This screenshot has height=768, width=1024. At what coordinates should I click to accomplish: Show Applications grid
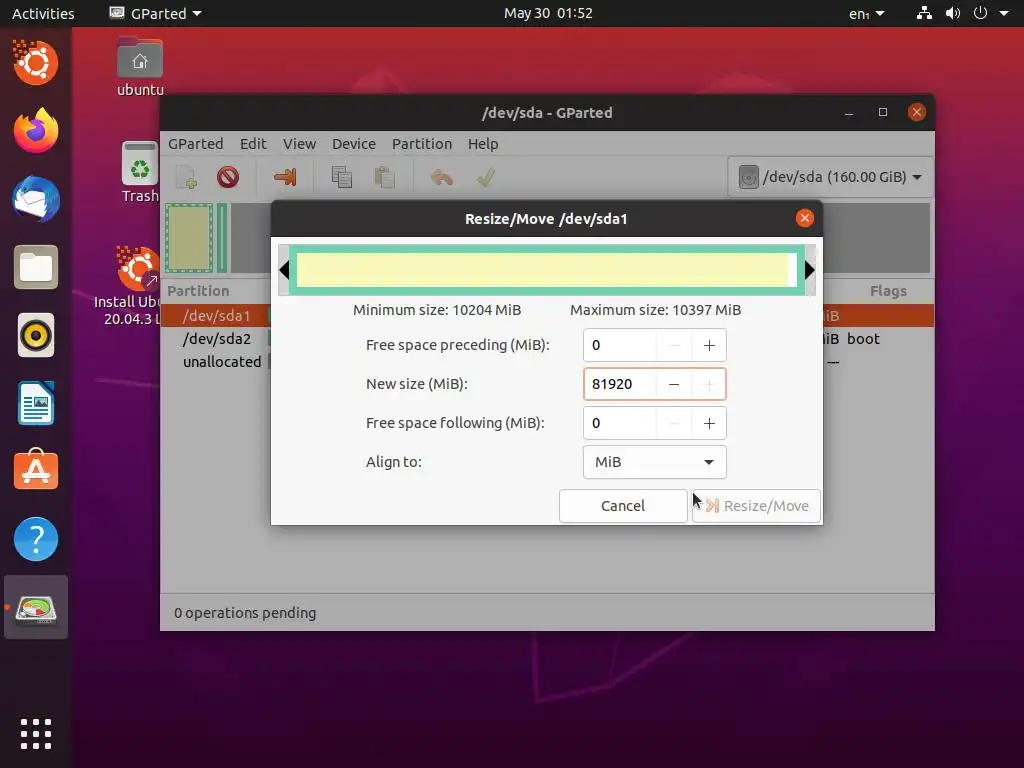pos(36,734)
